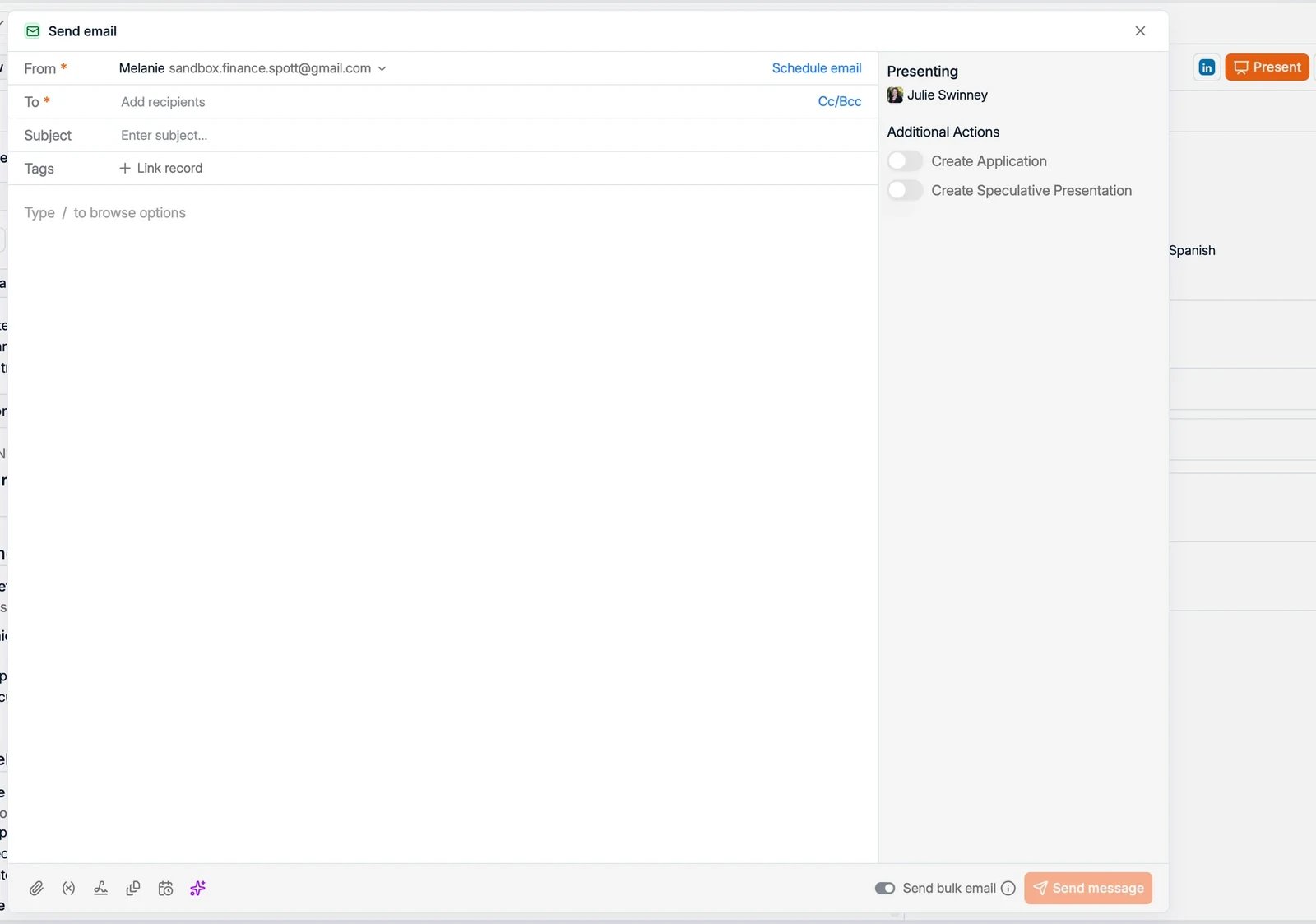Show Cc/Bcc recipient fields

840,101
